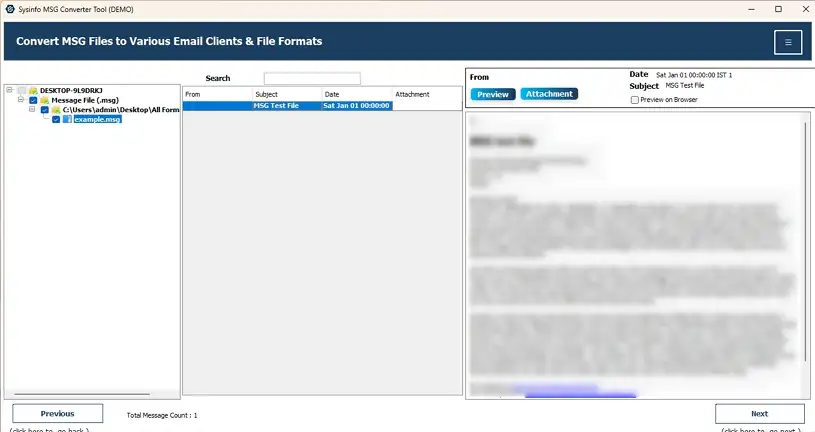Image resolution: width=815 pixels, height=432 pixels.
Task: Uncheck Message File (.msg) checkbox
Action: 33,100
